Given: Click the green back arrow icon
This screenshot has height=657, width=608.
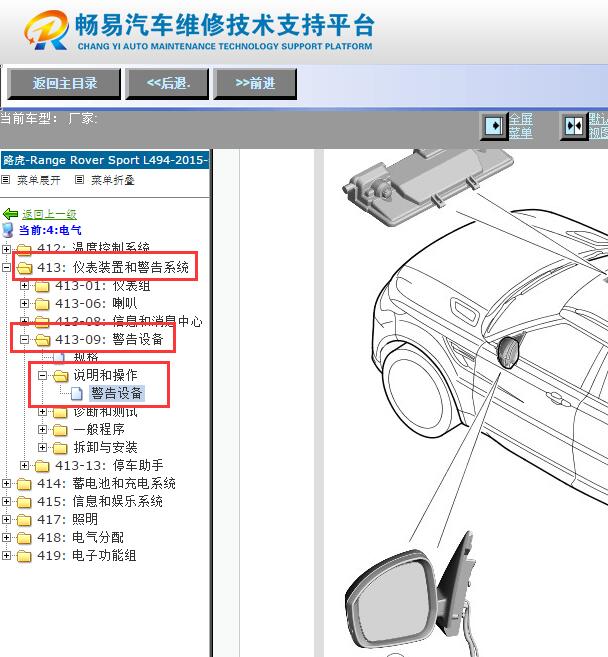Looking at the screenshot, I should pos(10,214).
